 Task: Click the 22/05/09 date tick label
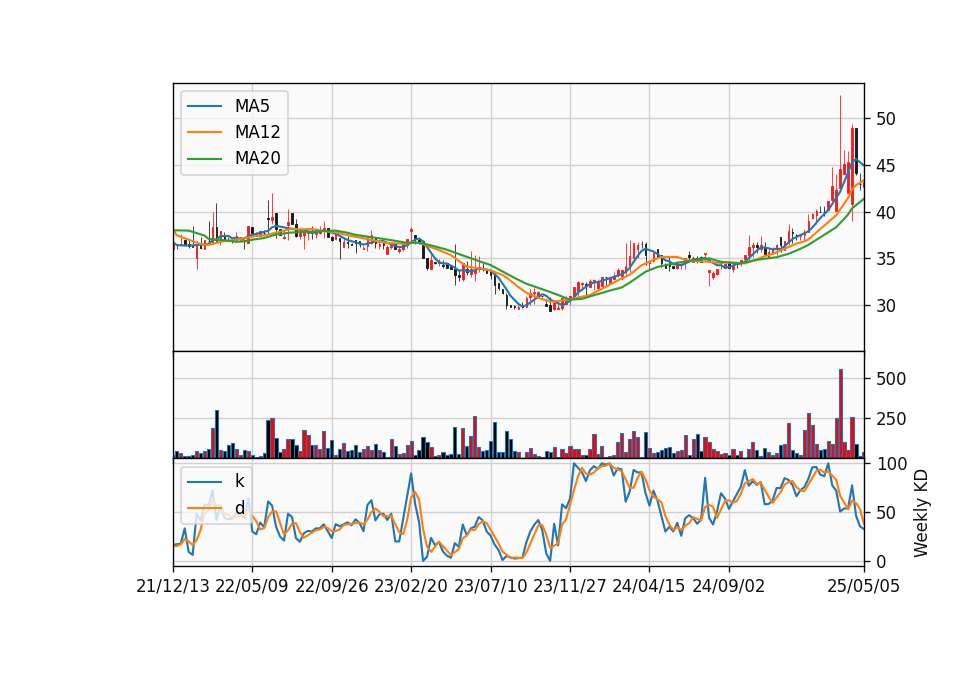point(252,586)
